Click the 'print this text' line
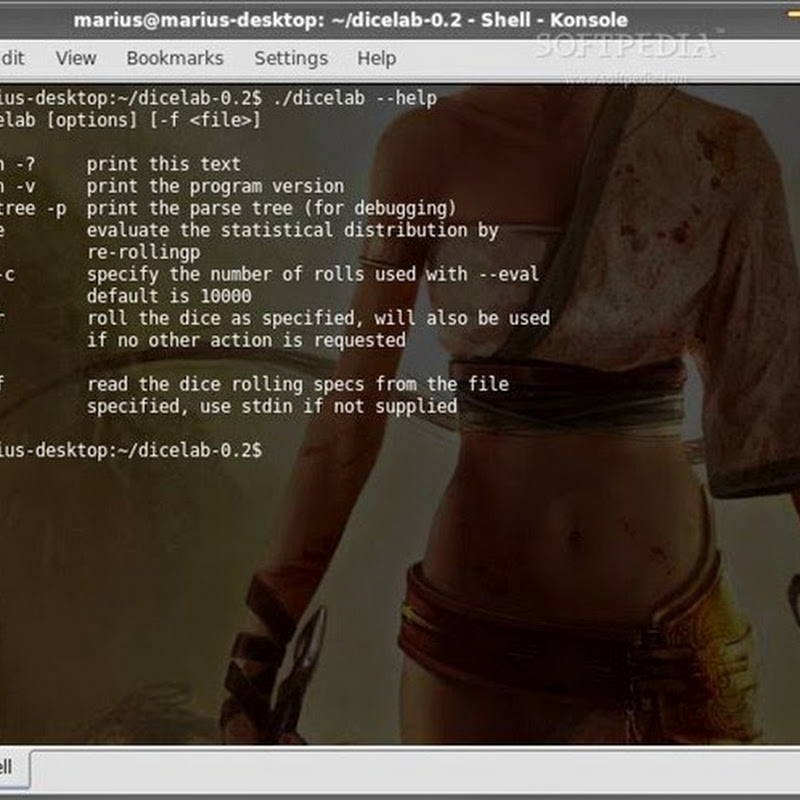The image size is (800, 800). (x=163, y=164)
